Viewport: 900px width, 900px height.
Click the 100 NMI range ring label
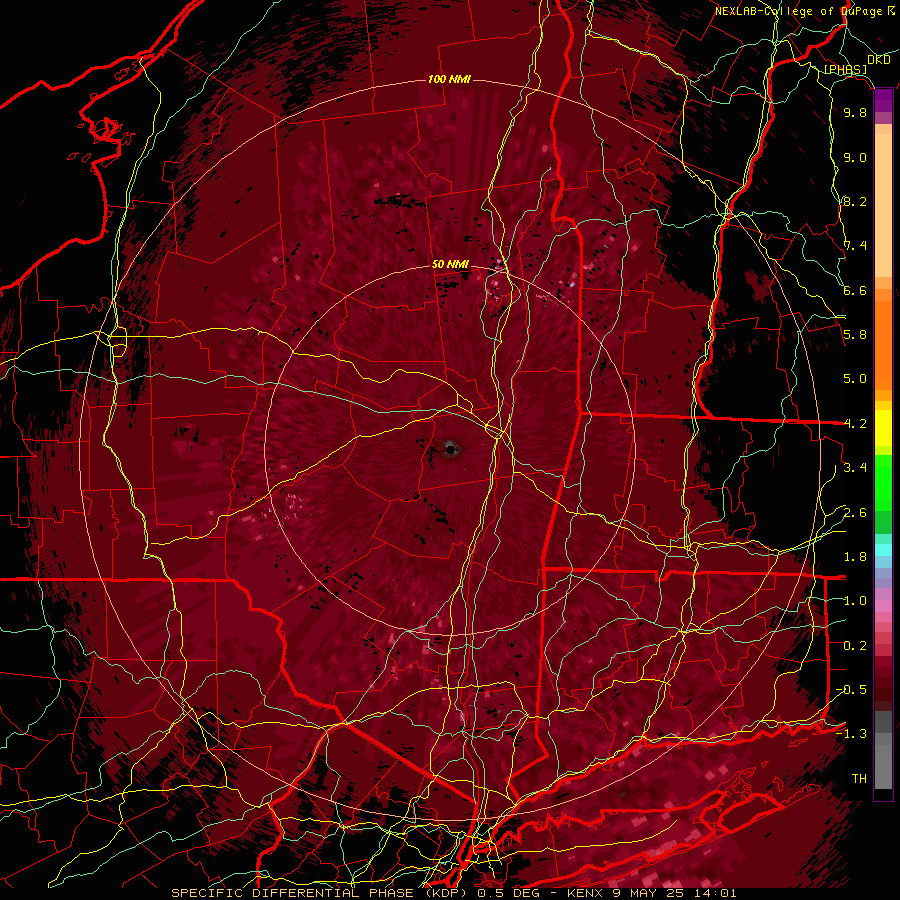(449, 79)
